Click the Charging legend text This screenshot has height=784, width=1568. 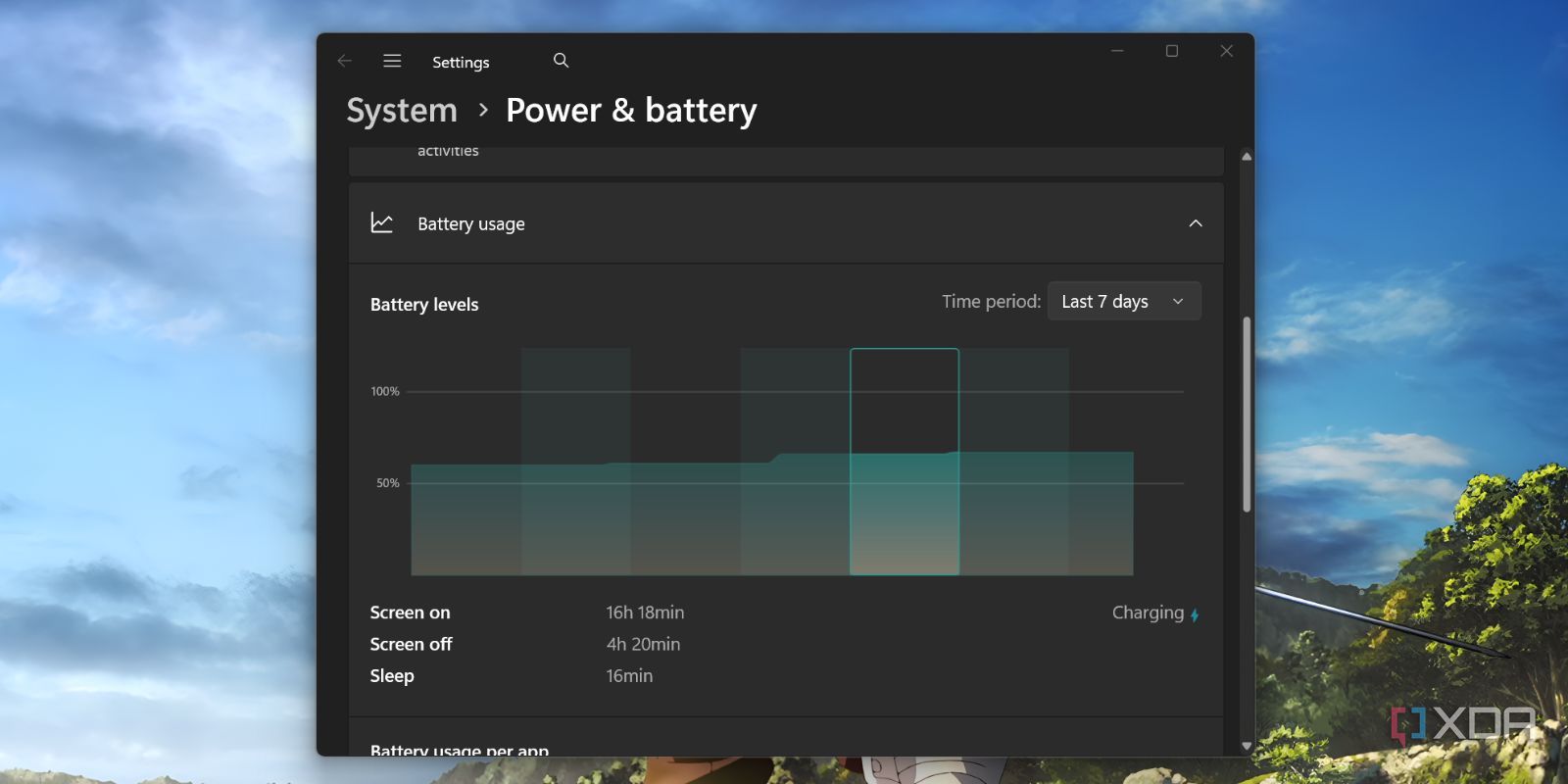(x=1148, y=612)
